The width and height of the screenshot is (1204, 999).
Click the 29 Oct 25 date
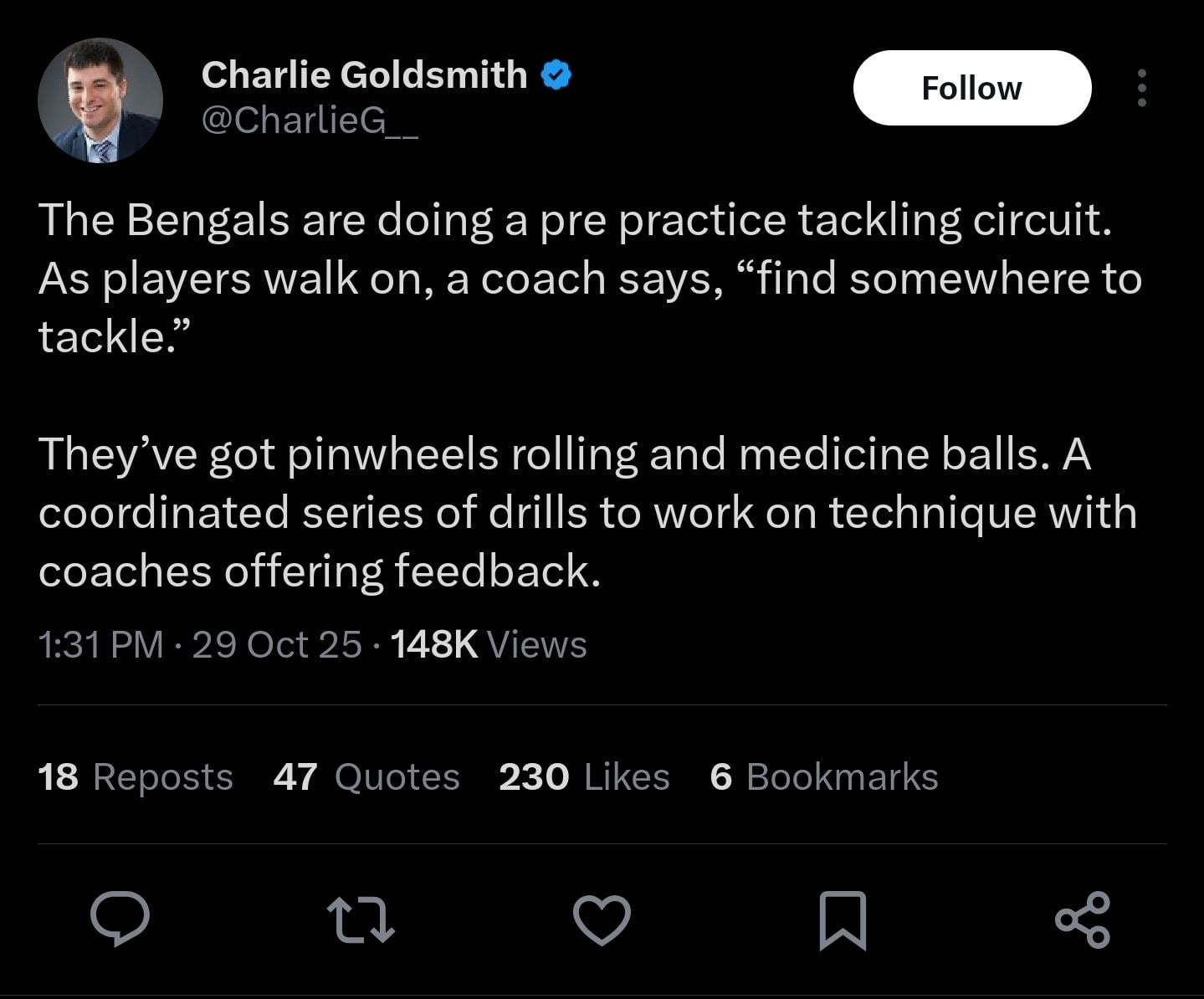277,644
